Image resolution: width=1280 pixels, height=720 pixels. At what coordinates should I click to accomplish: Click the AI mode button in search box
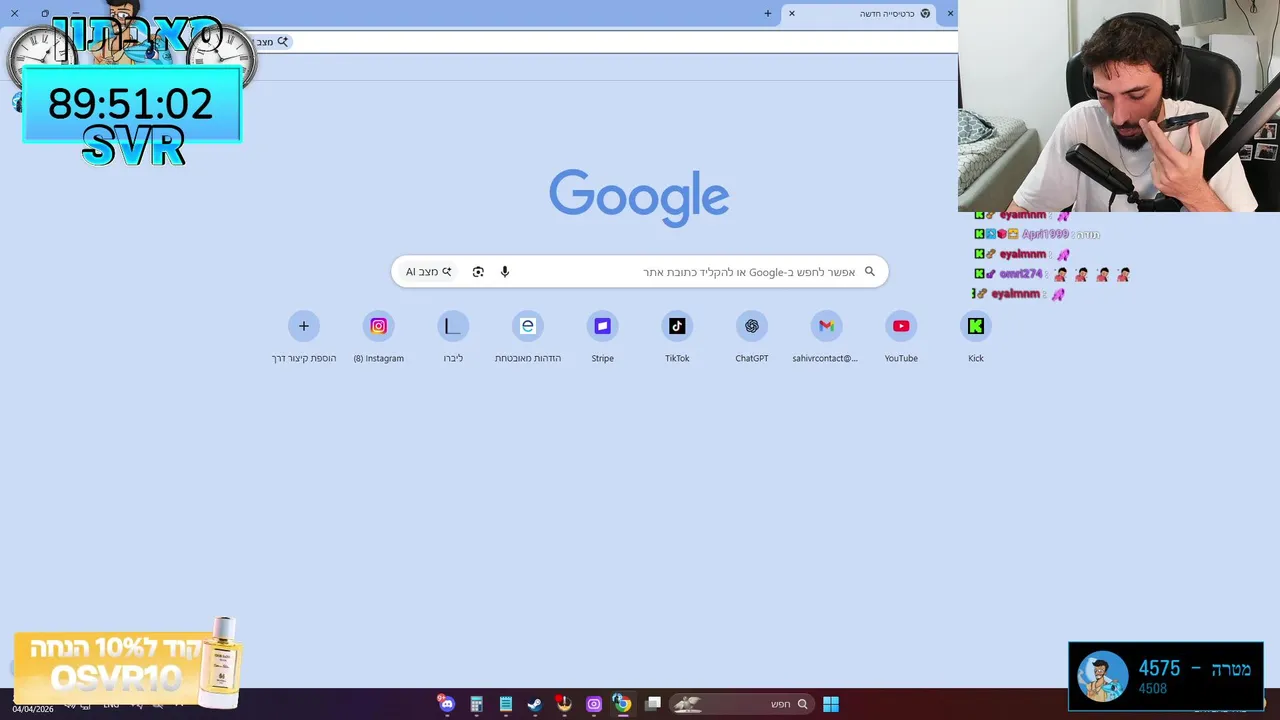pyautogui.click(x=428, y=272)
